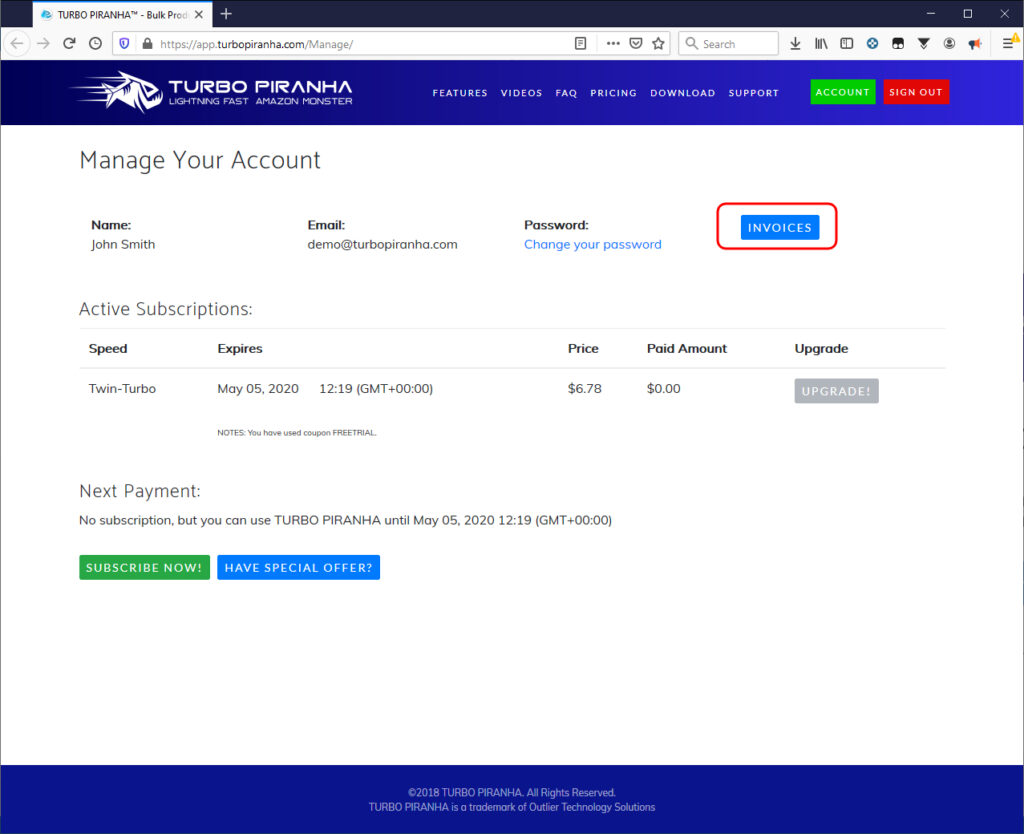The image size is (1024, 834).
Task: Toggle reader view icon in address bar
Action: tap(580, 44)
